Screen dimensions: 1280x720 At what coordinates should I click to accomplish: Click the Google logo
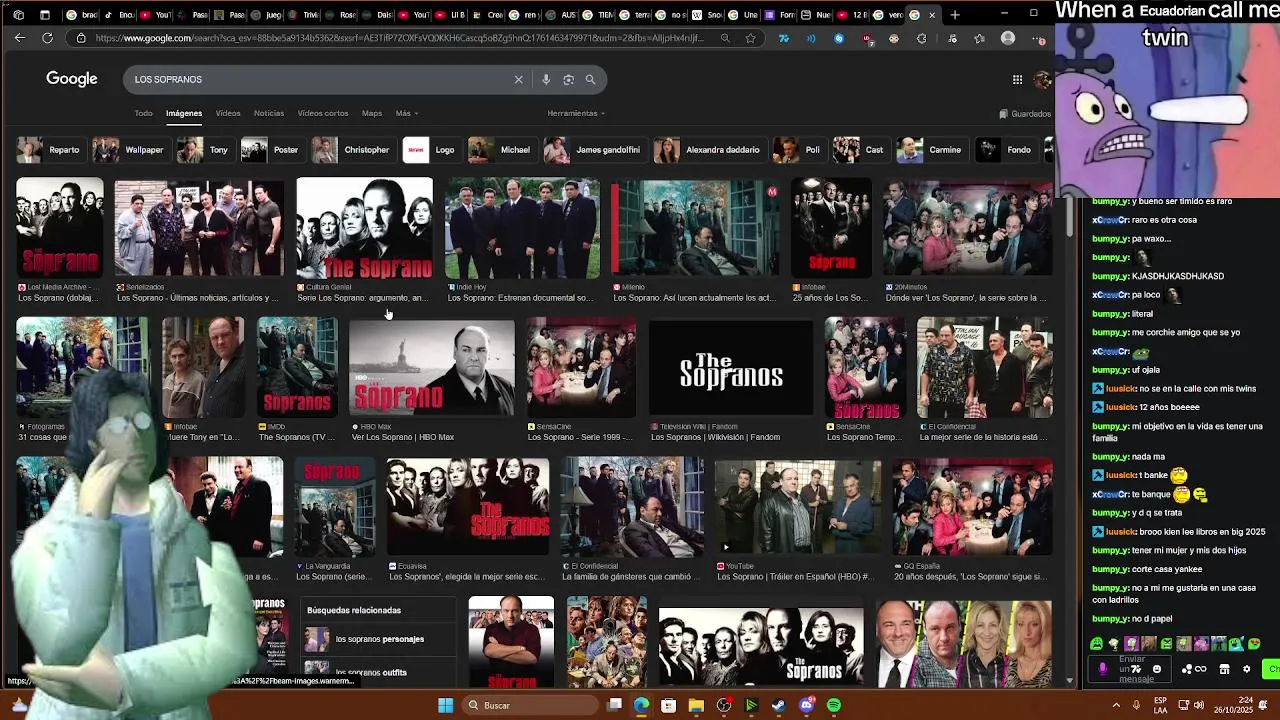point(72,79)
